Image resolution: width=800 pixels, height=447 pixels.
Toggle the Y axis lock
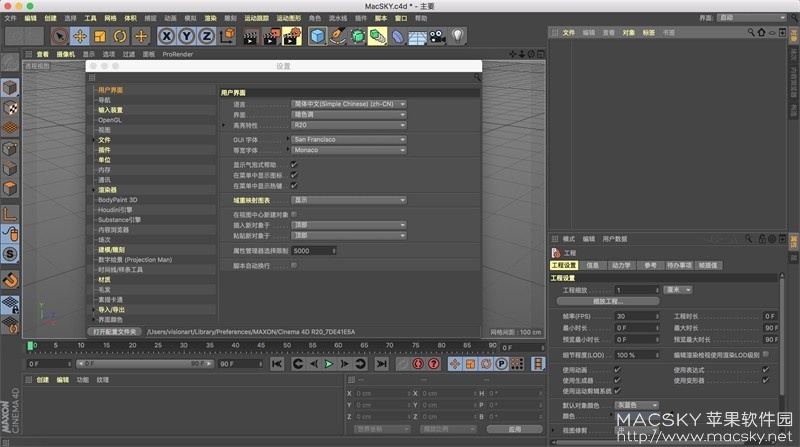point(186,36)
